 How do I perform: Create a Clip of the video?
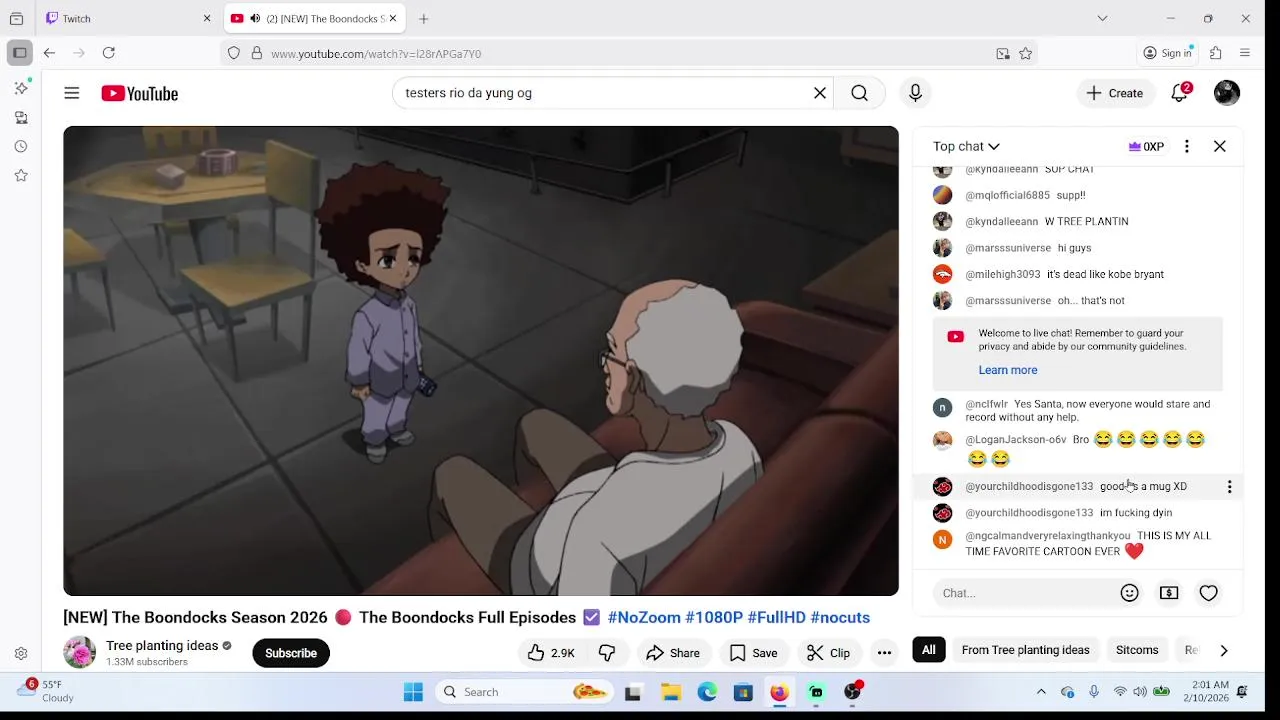(829, 653)
